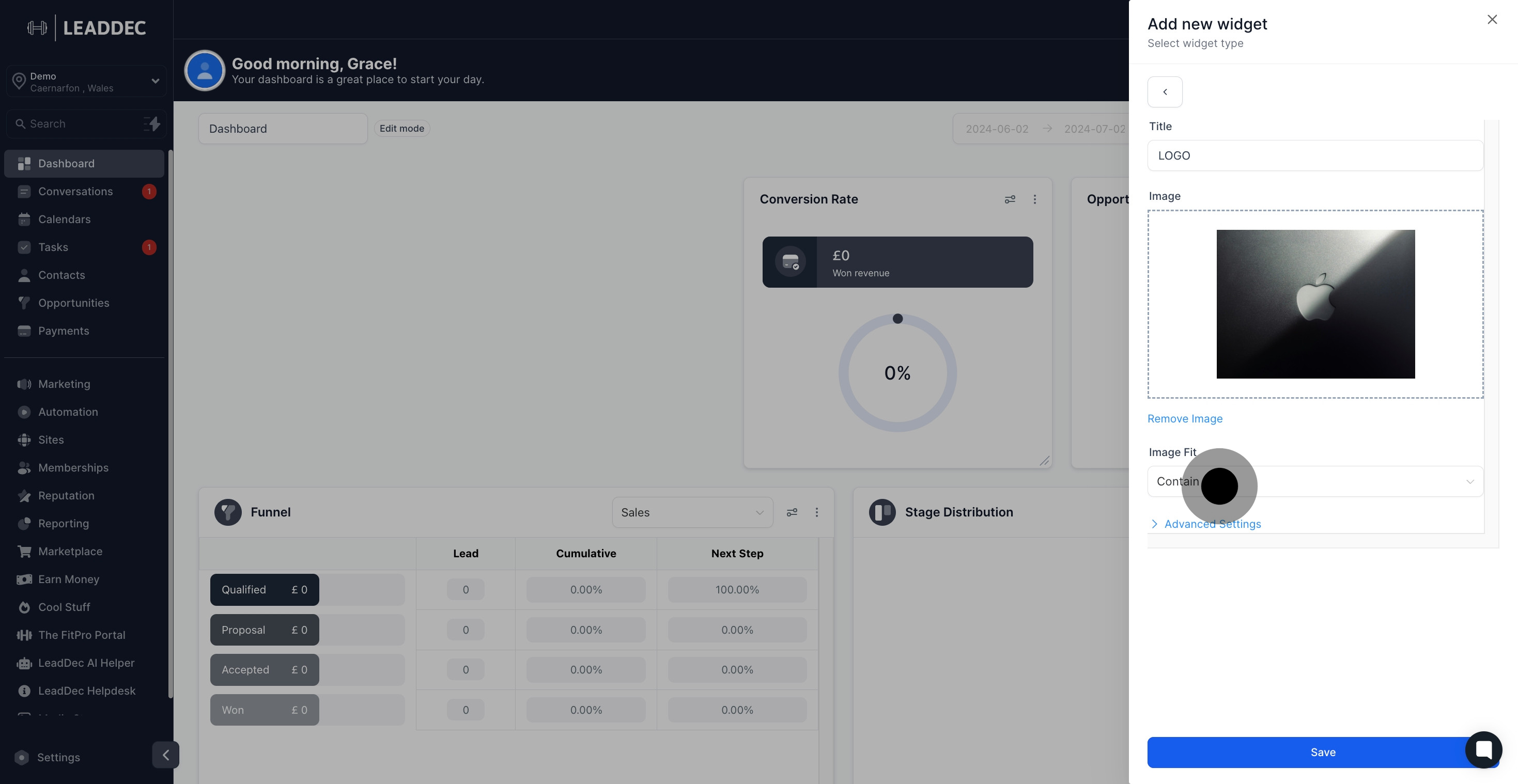Open Conversations in the sidebar

[84, 192]
